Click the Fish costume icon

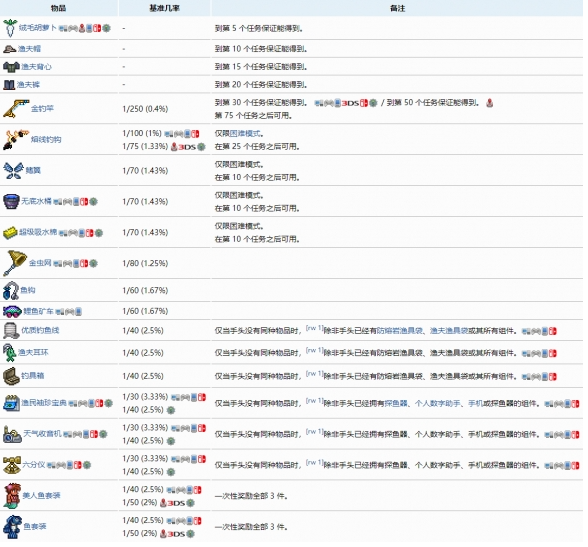(12, 527)
